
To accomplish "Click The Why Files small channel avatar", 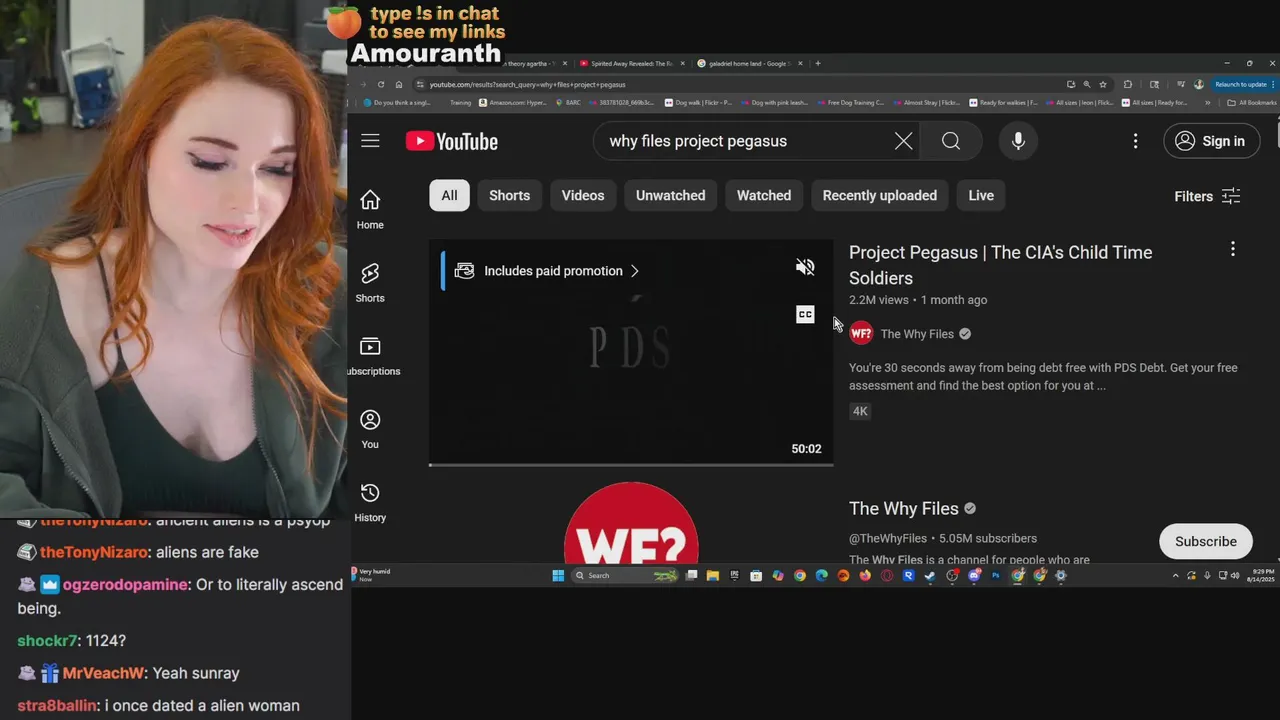I will pyautogui.click(x=861, y=334).
